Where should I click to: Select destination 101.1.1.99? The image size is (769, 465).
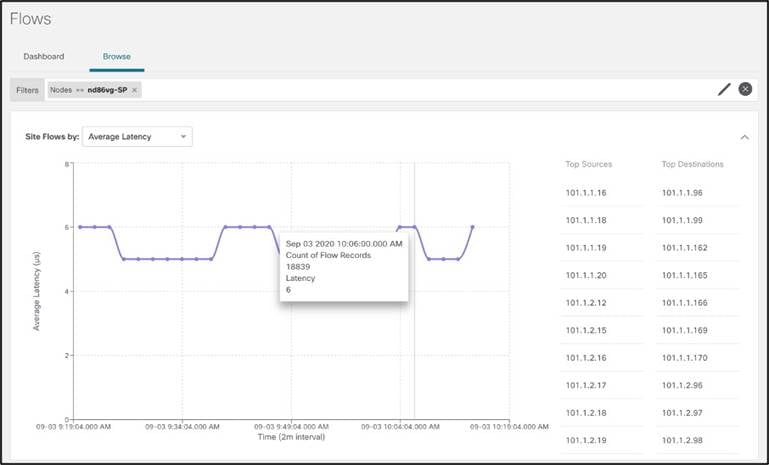pyautogui.click(x=682, y=220)
